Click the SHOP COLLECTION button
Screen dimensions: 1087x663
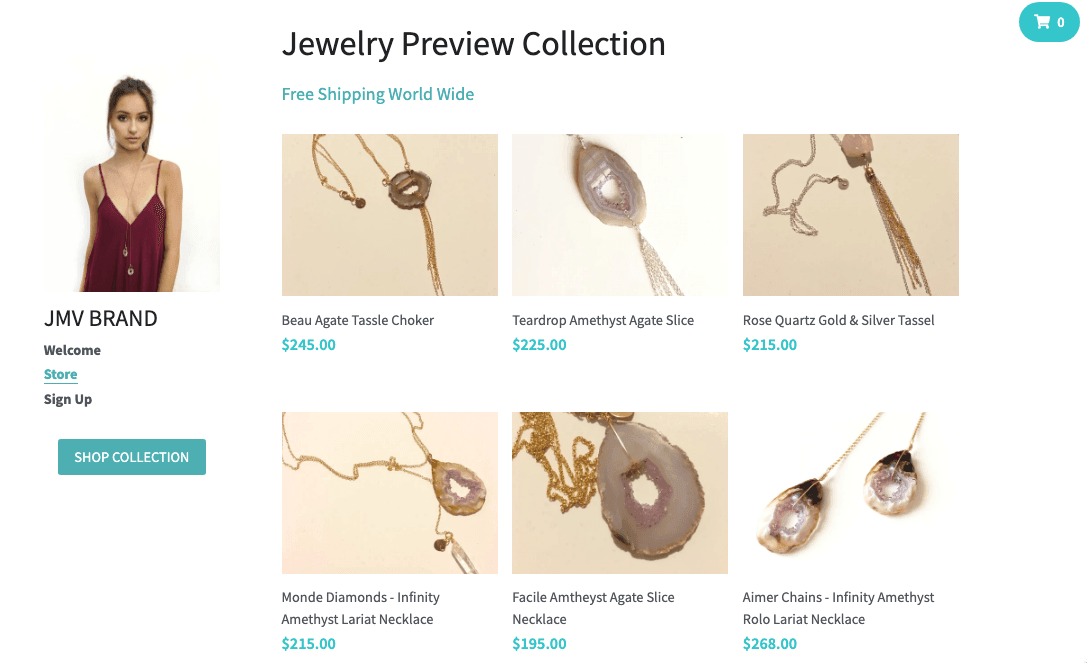(x=132, y=457)
